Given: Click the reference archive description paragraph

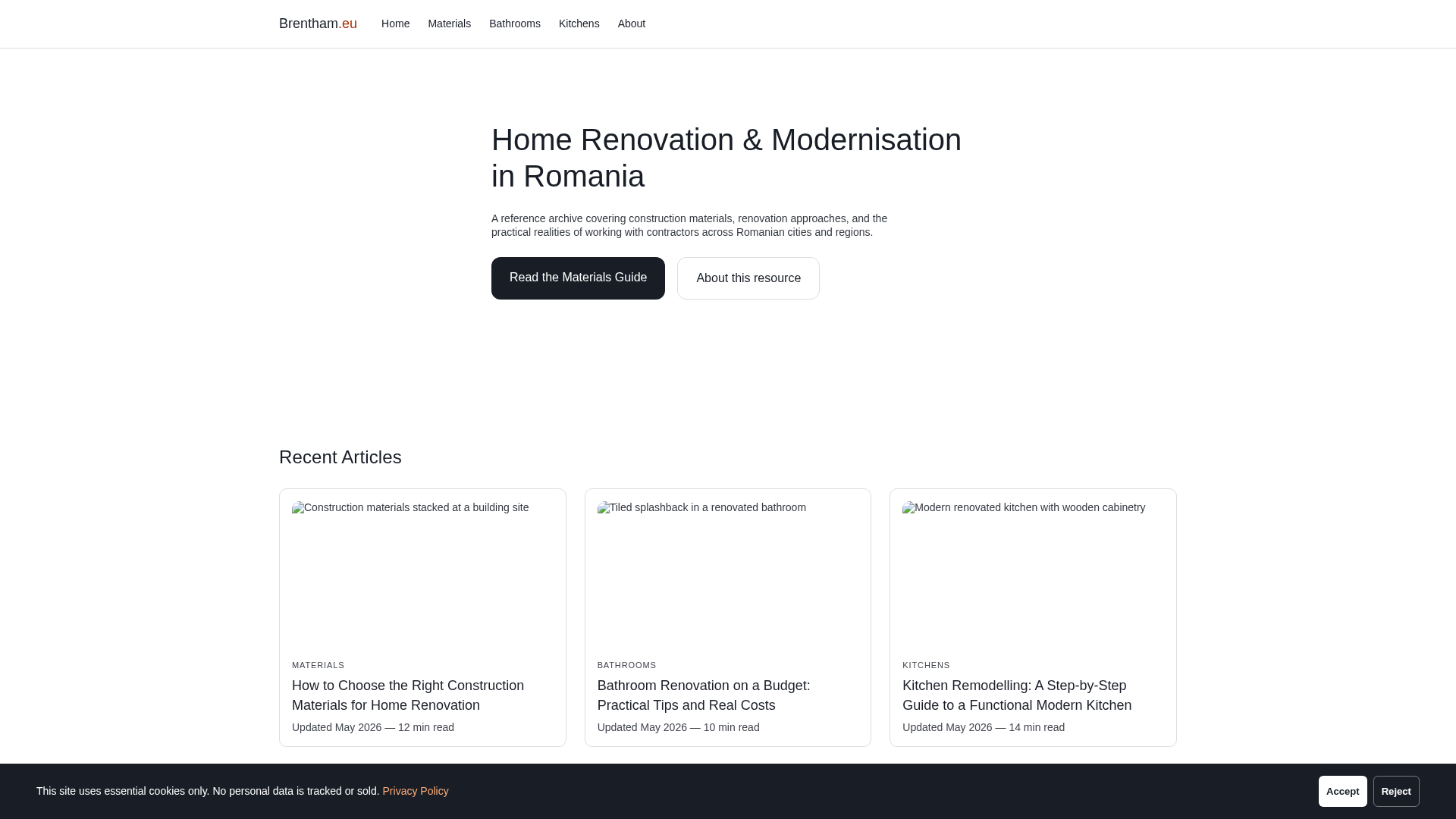Looking at the screenshot, I should click(689, 225).
